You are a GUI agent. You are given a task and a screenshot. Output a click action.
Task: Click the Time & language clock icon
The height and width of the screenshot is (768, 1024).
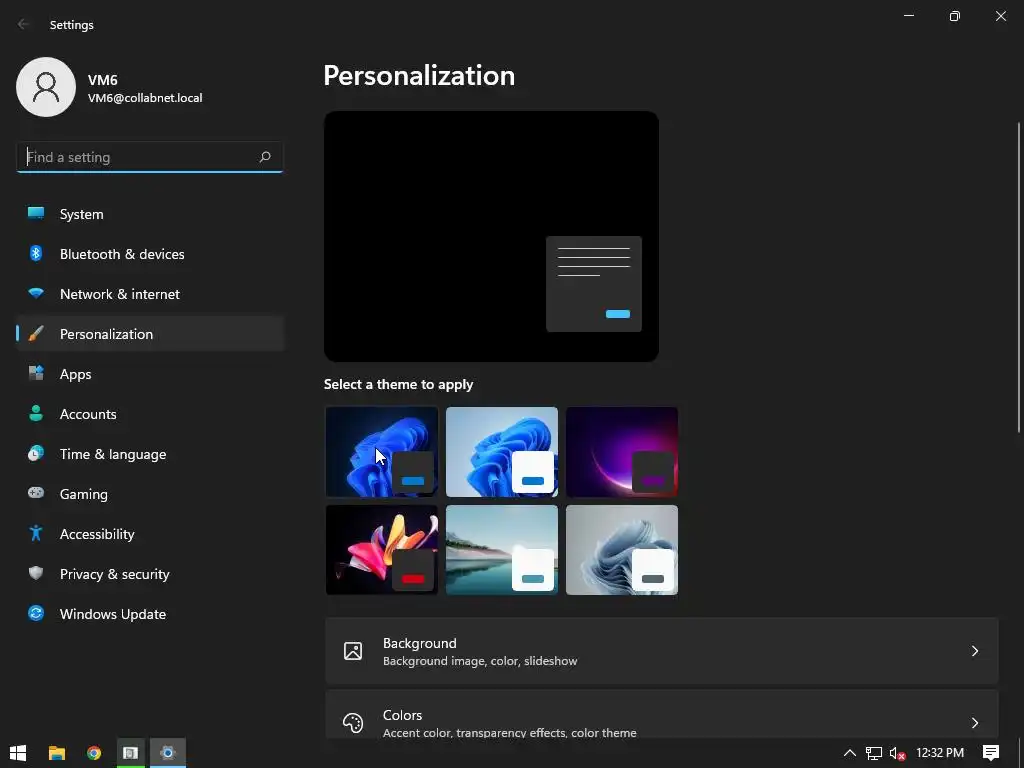tap(36, 453)
